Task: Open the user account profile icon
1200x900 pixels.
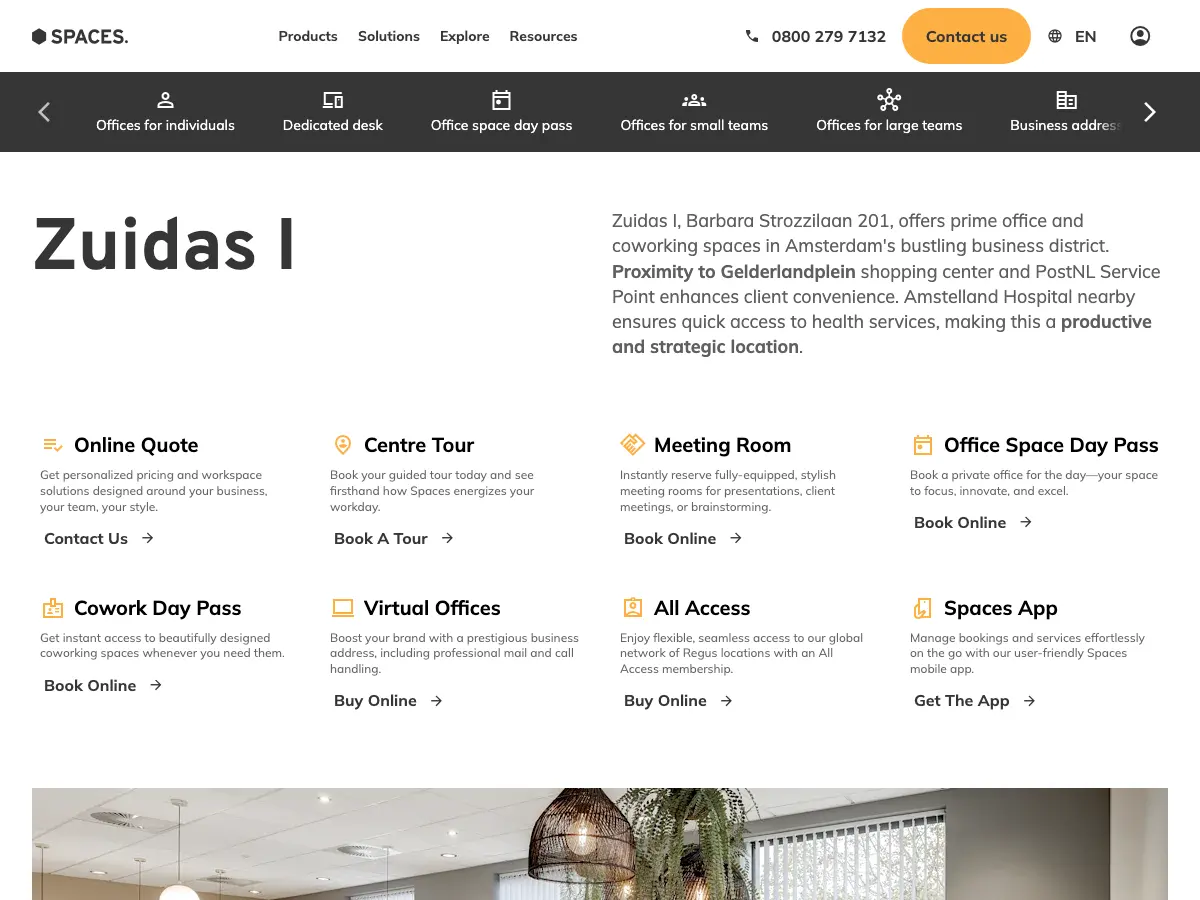Action: pyautogui.click(x=1140, y=36)
